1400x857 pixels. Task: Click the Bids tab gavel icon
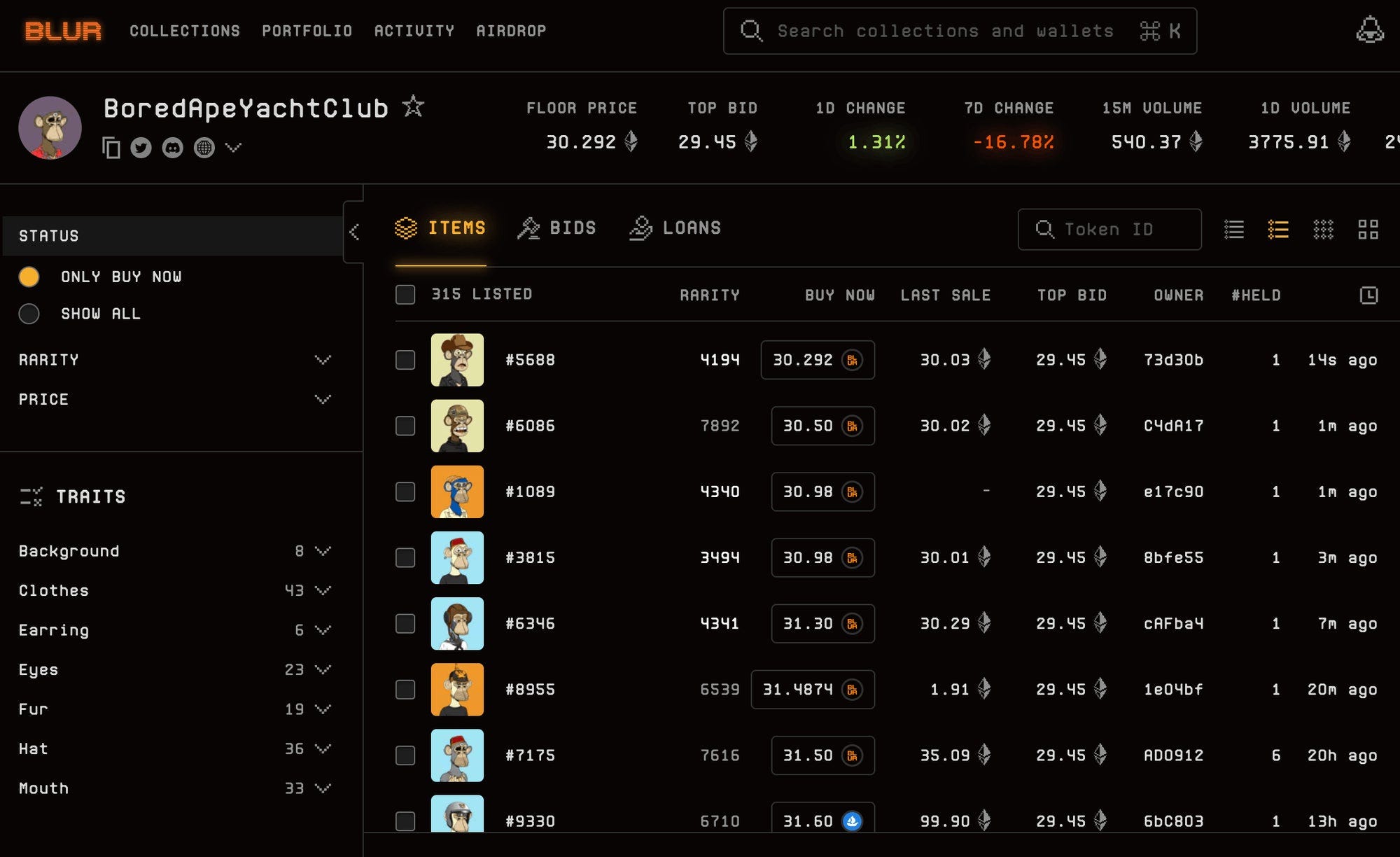tap(528, 228)
